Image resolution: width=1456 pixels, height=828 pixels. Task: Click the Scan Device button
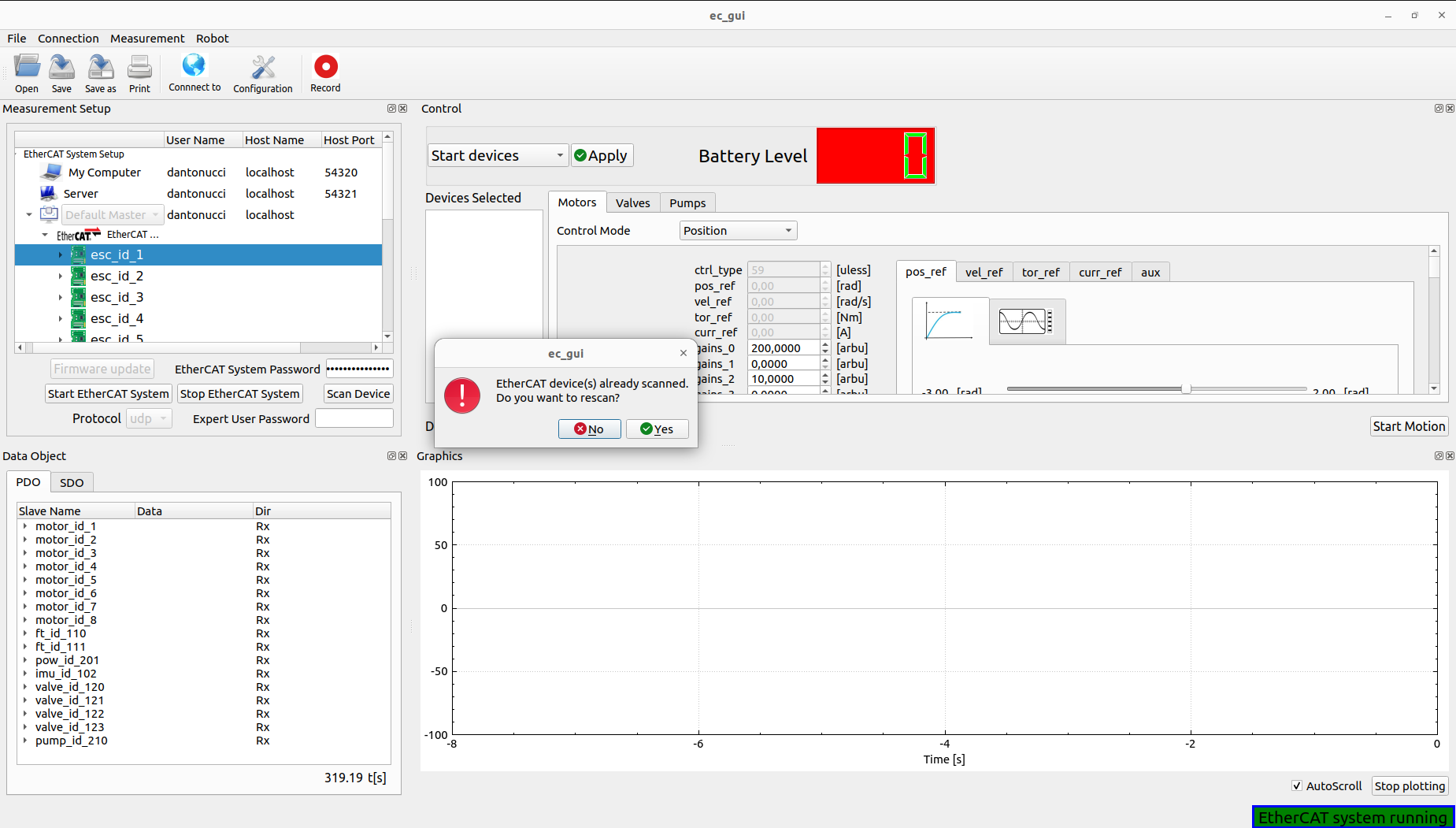tap(358, 394)
